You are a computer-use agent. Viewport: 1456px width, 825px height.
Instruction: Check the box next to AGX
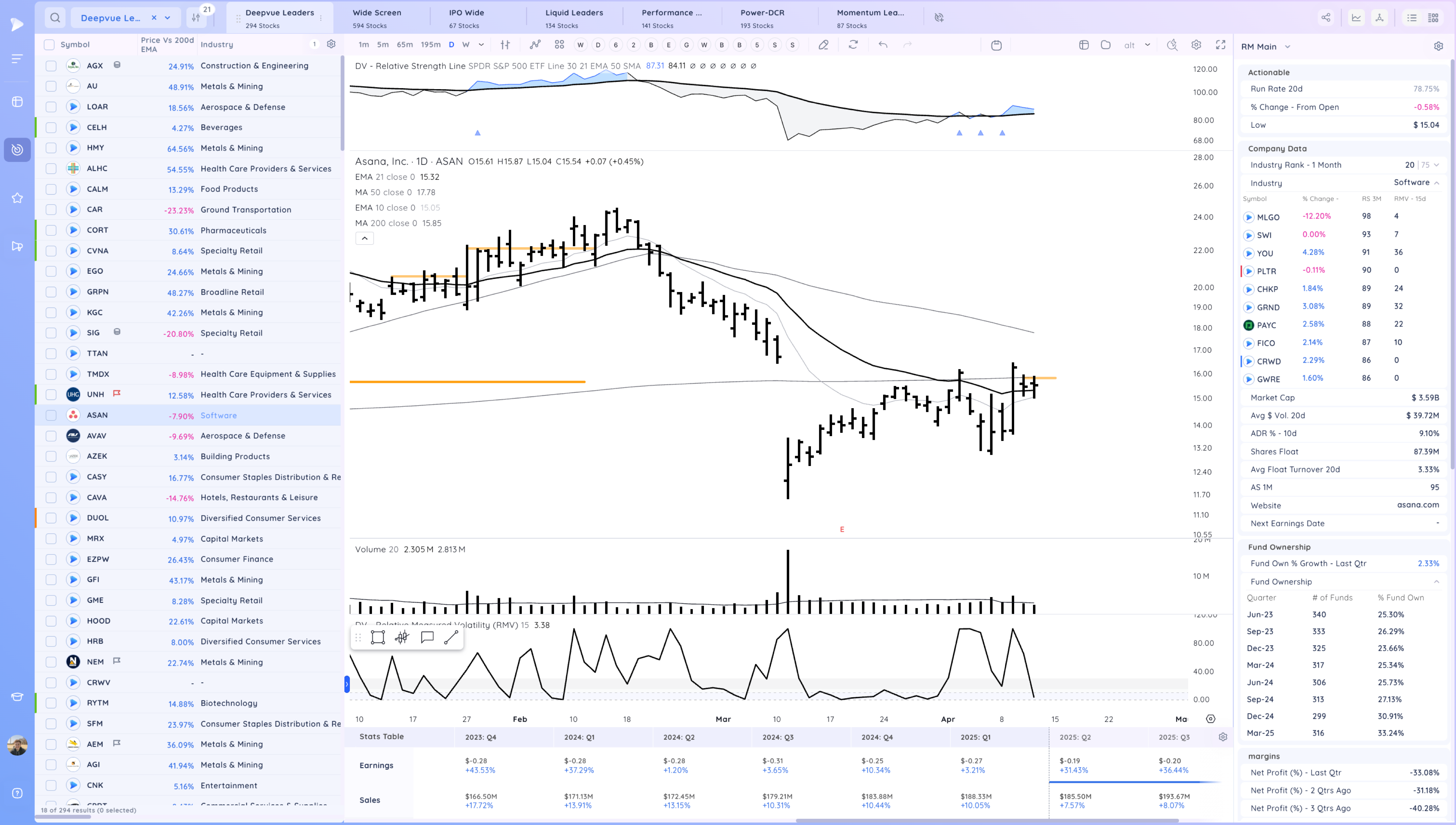(51, 66)
